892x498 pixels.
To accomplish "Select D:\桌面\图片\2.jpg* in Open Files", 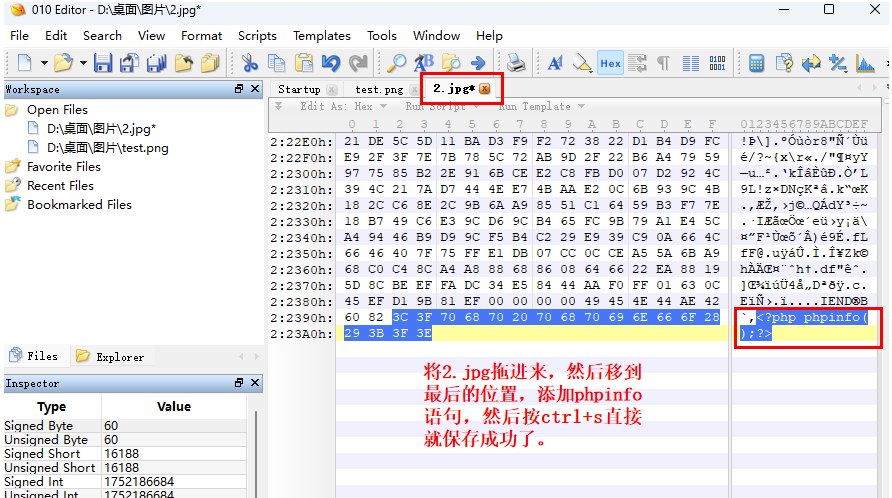I will click(x=101, y=129).
